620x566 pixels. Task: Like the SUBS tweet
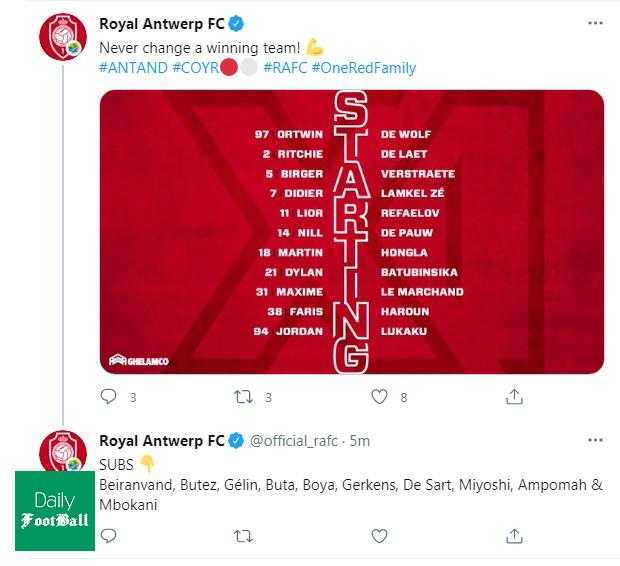[379, 536]
